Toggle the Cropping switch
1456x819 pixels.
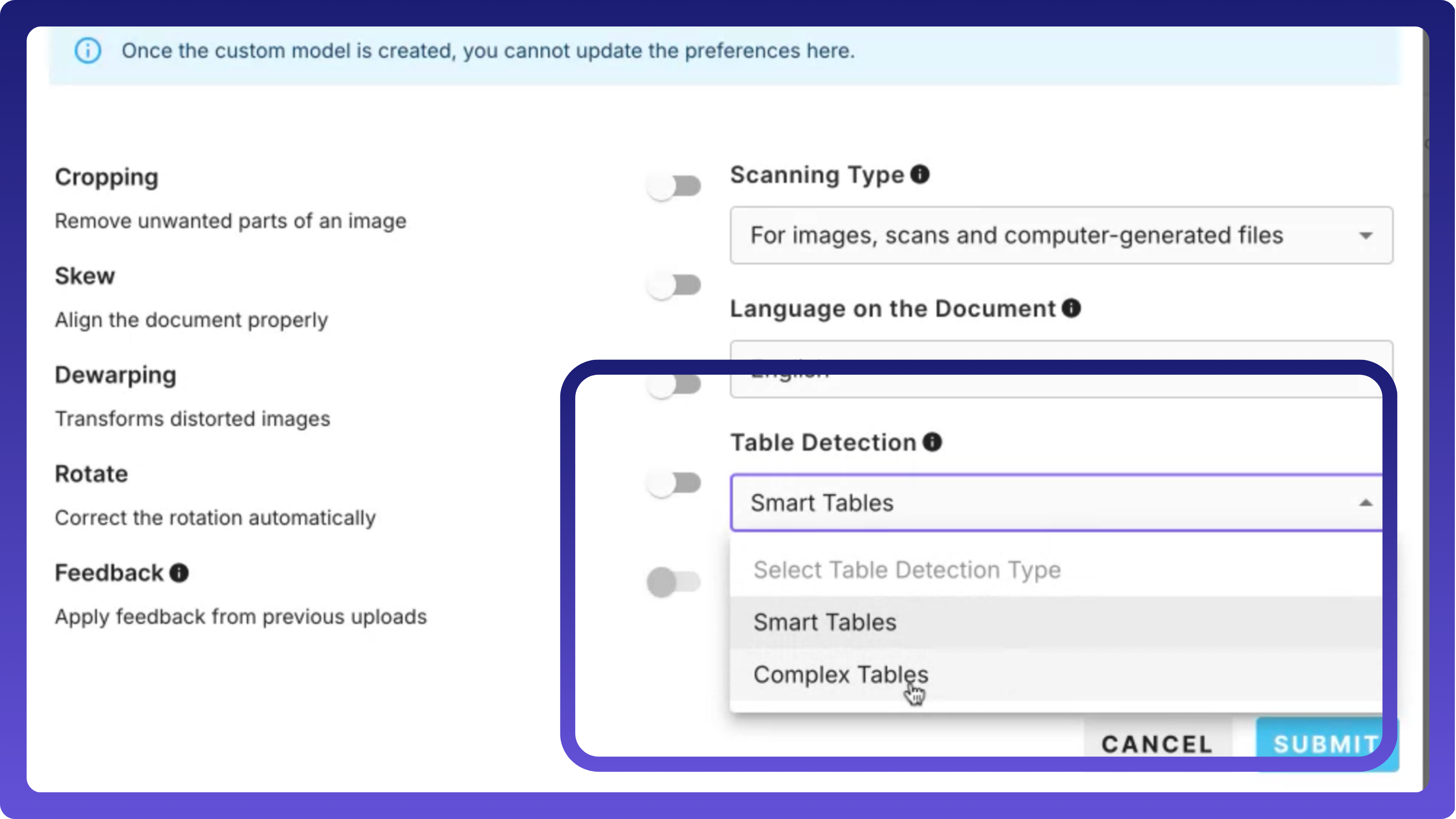coord(674,186)
